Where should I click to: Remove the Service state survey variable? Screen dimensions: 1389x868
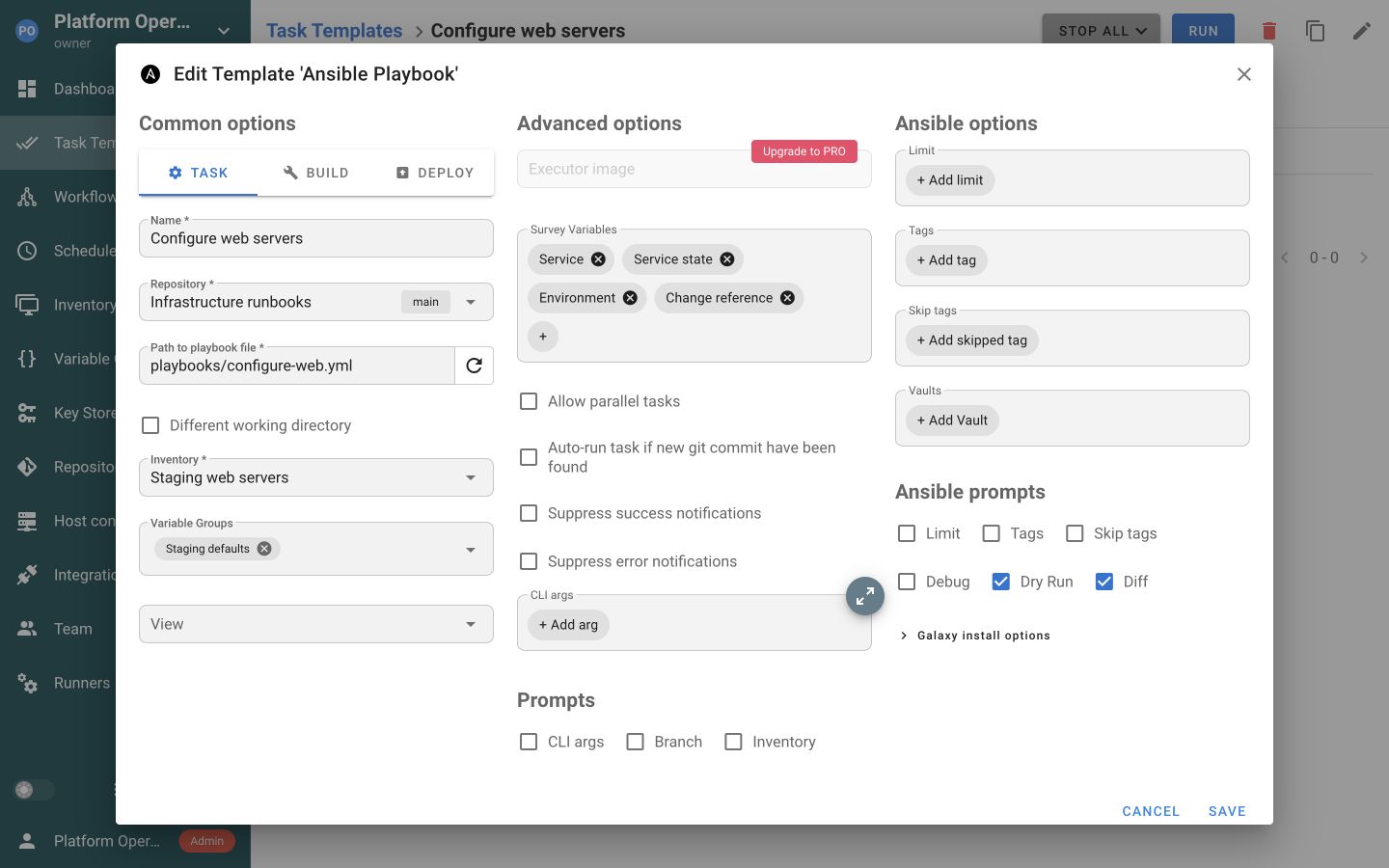click(727, 259)
